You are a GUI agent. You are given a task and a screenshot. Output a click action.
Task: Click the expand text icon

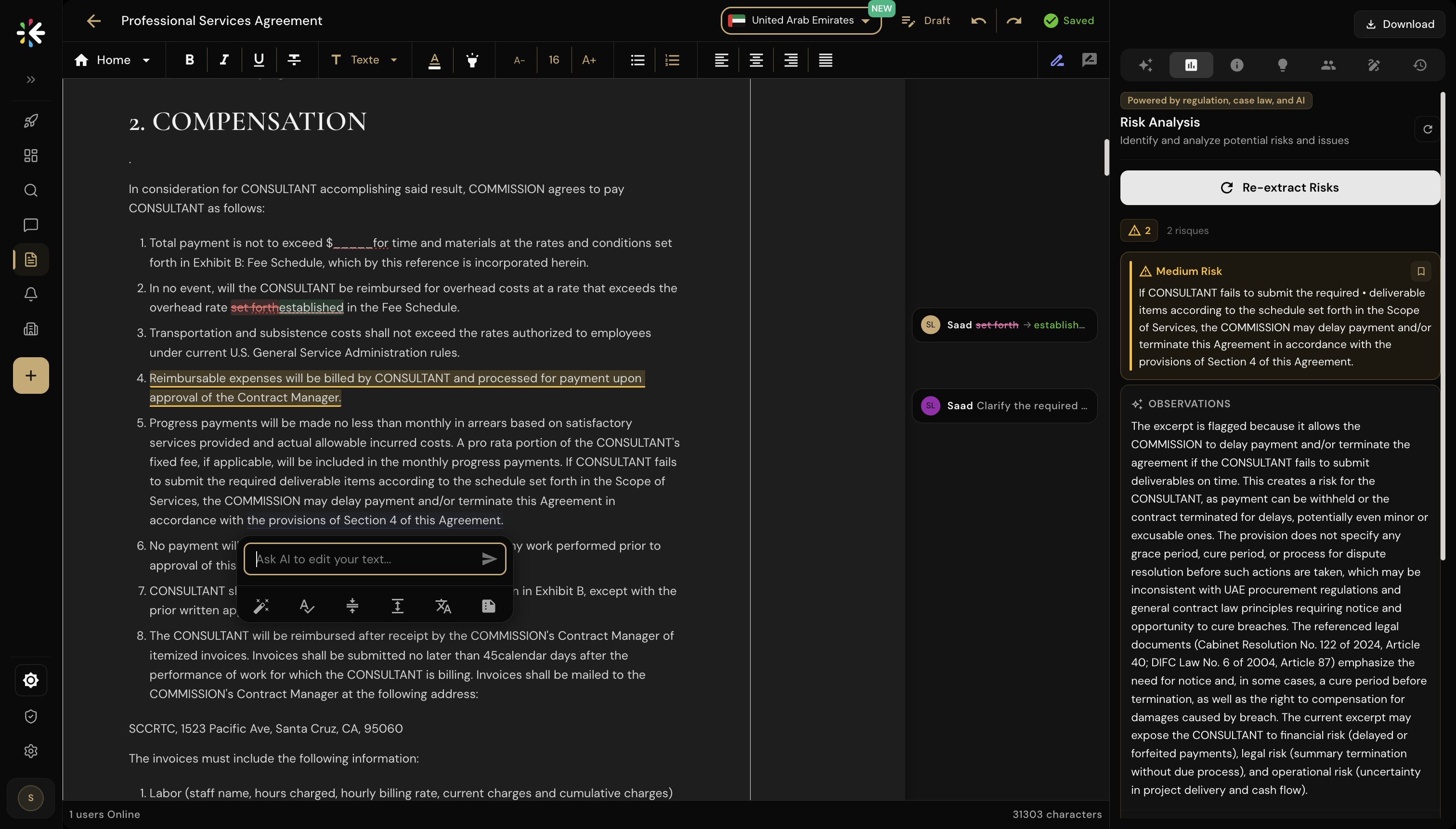pyautogui.click(x=397, y=606)
